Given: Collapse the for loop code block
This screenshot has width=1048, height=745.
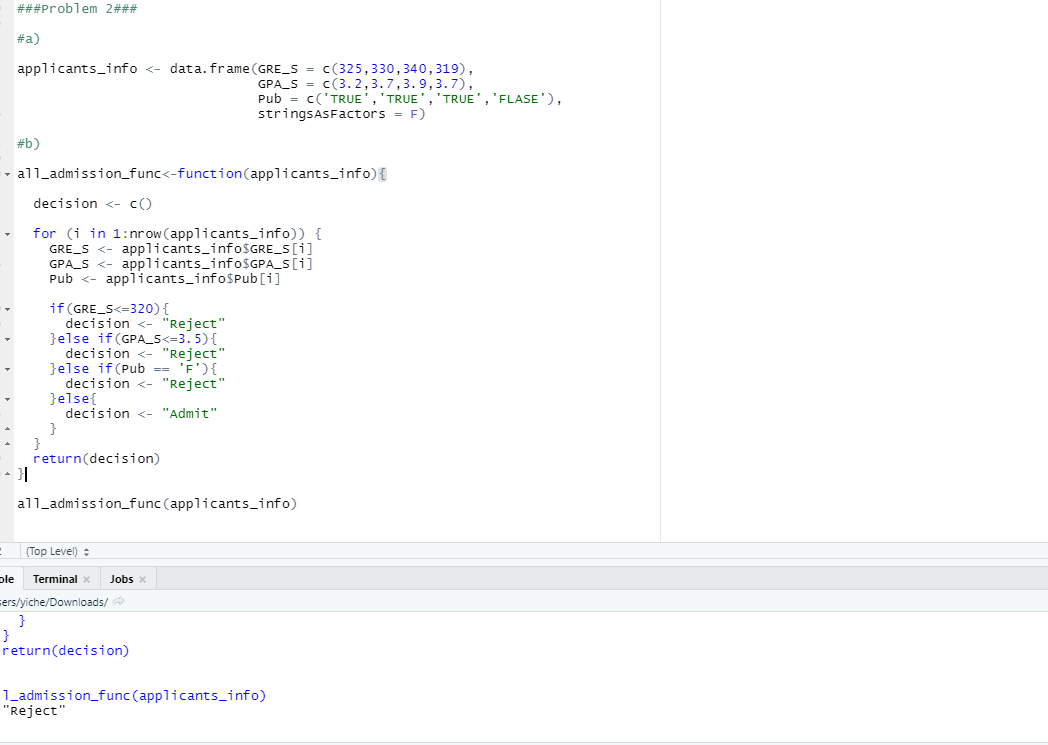Looking at the screenshot, I should 6,233.
